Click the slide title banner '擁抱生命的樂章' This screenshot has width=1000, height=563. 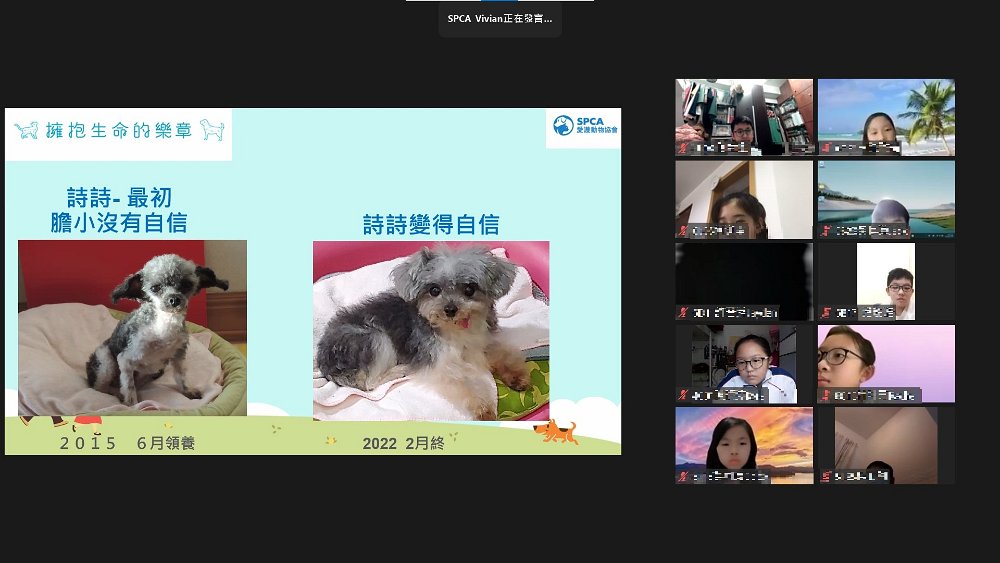pos(119,130)
